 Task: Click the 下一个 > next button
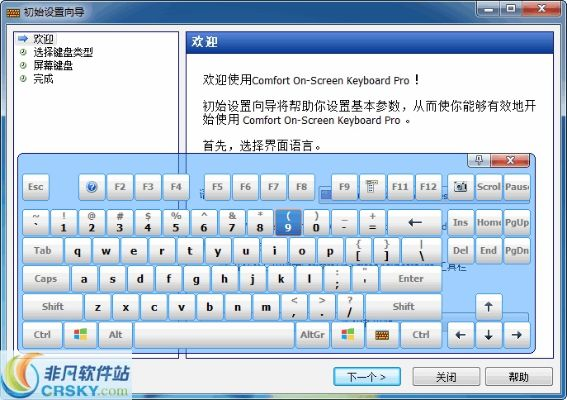367,377
